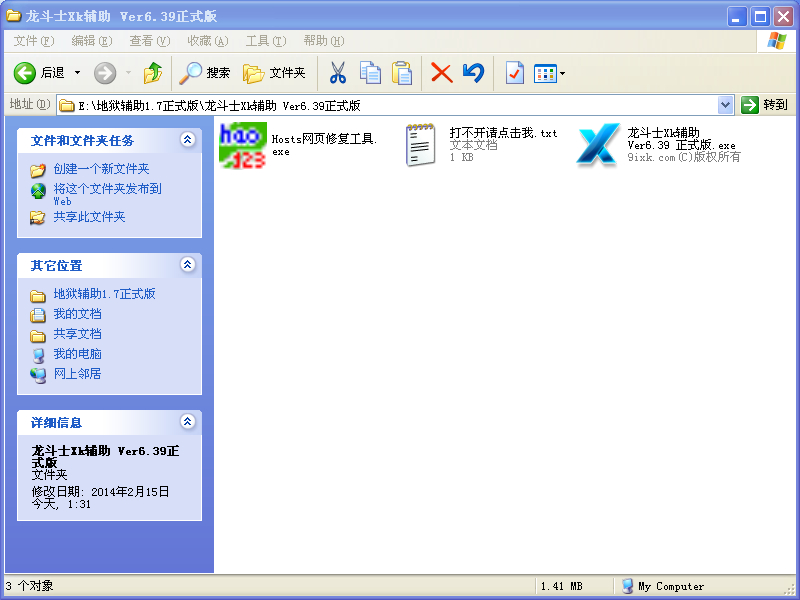Click the grayed Forward arrow button

click(105, 73)
